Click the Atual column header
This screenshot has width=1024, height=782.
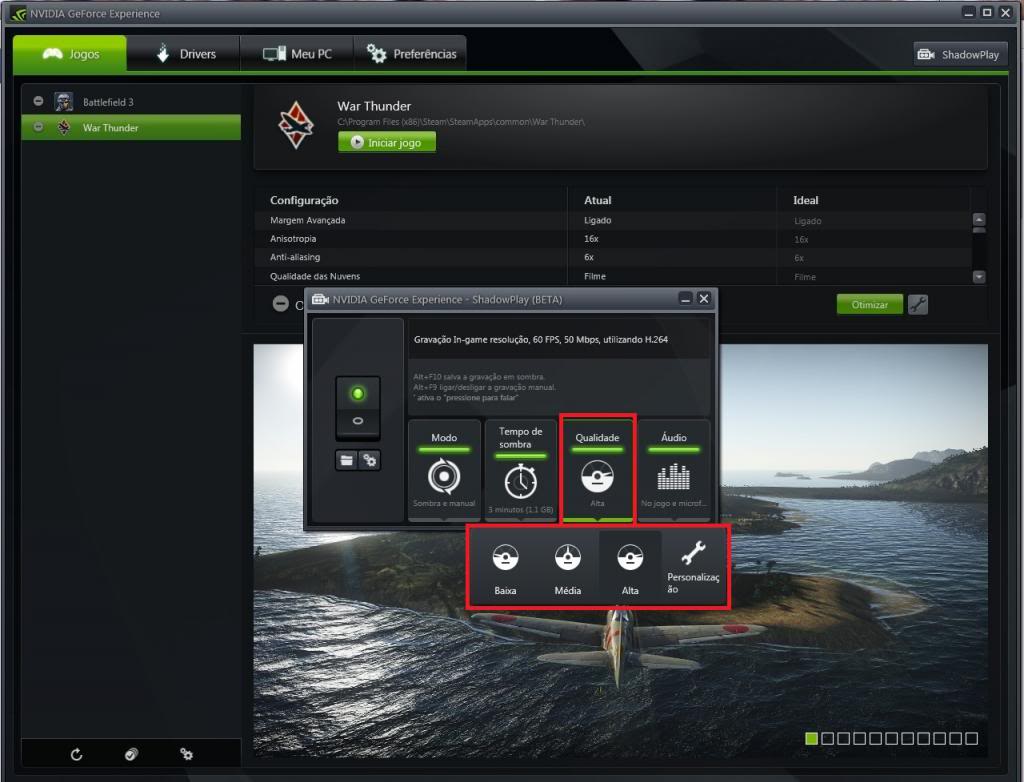click(x=598, y=200)
